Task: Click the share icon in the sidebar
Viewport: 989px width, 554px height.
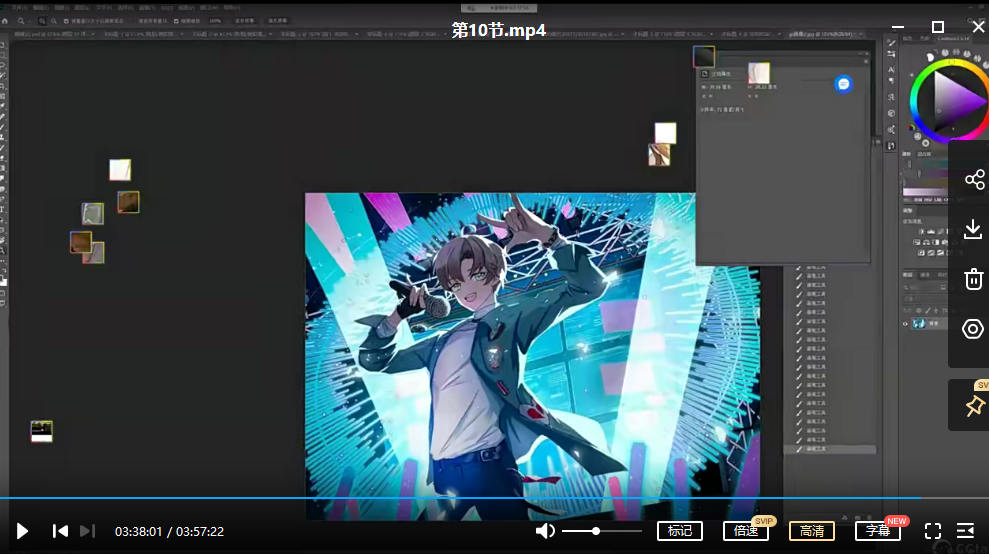Action: [974, 180]
